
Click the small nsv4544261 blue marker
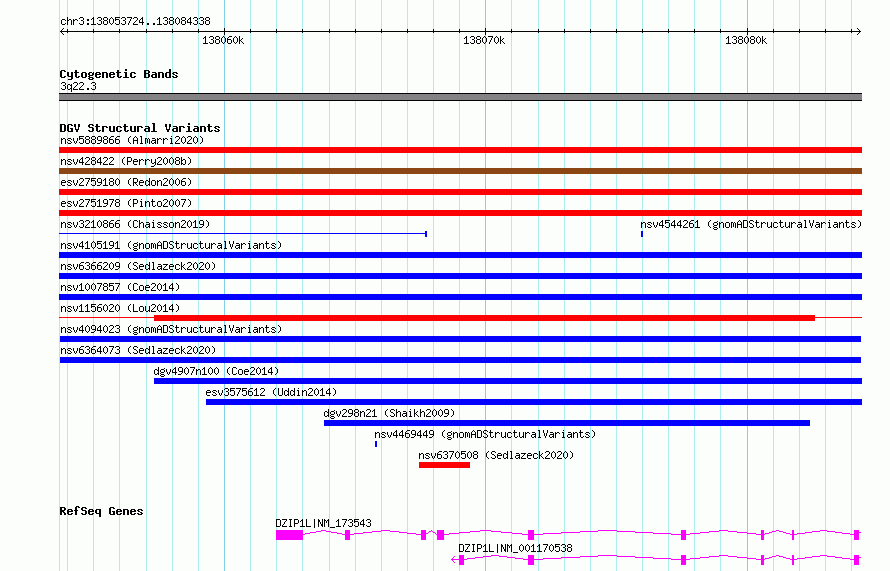pos(642,234)
